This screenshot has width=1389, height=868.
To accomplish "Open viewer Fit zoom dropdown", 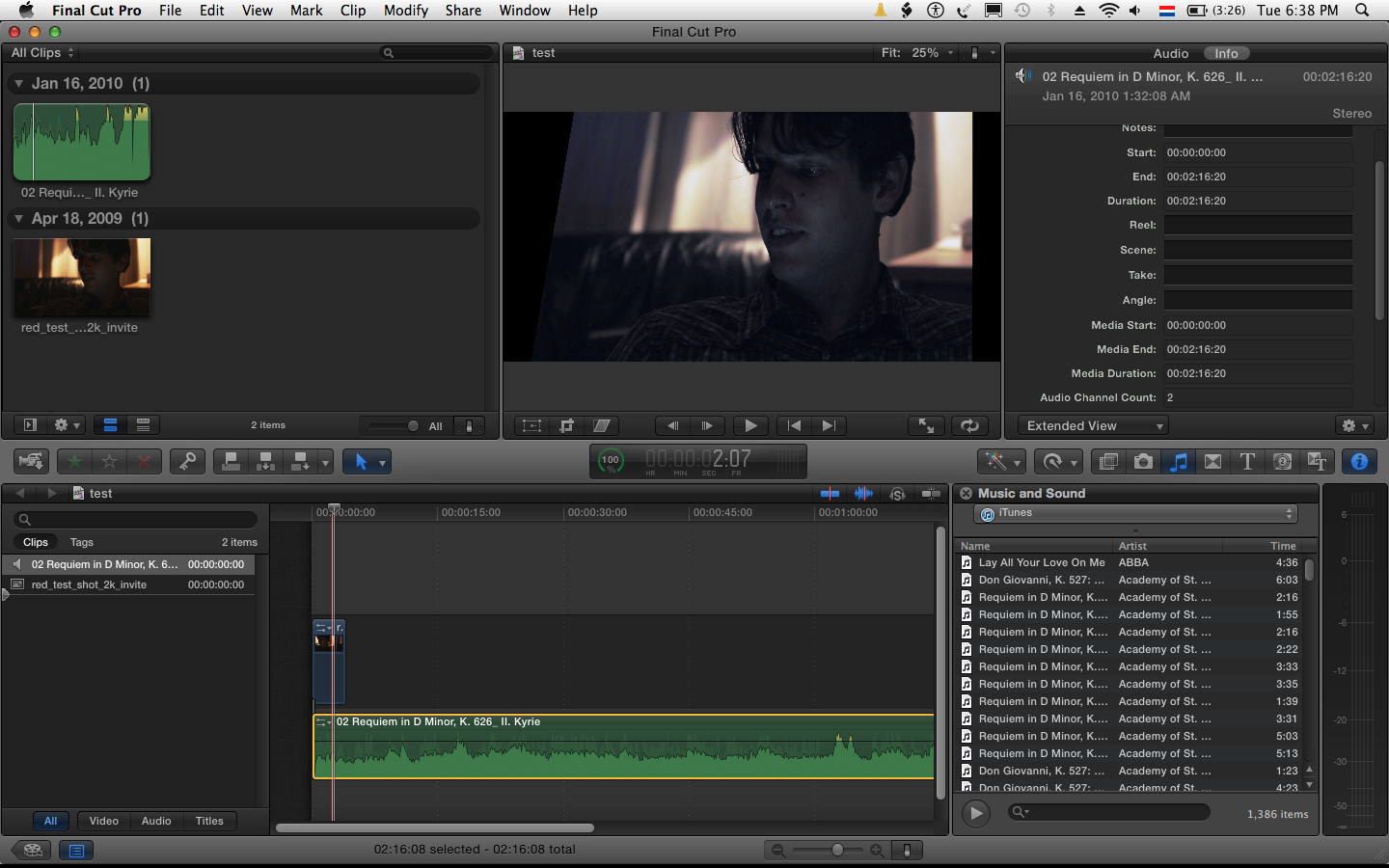I will click(917, 53).
